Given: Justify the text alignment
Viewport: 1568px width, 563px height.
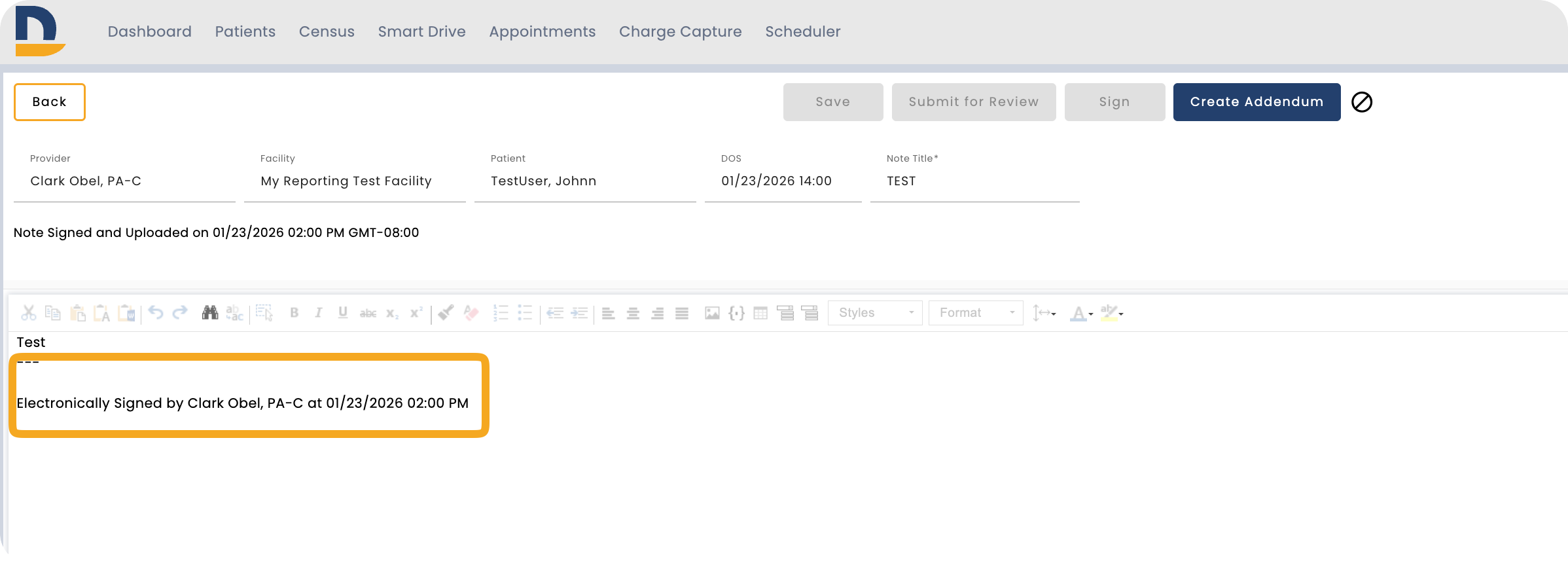Looking at the screenshot, I should (682, 313).
